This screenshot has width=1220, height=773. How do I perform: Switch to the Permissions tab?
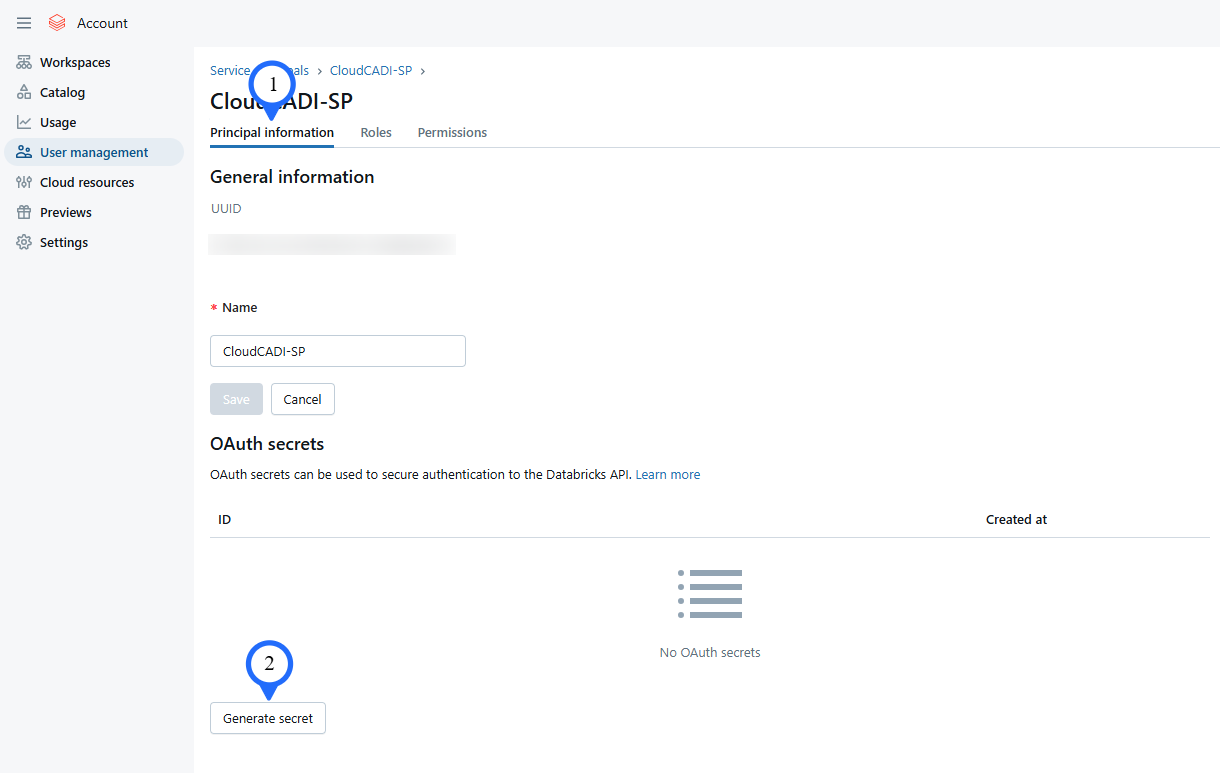pyautogui.click(x=452, y=132)
